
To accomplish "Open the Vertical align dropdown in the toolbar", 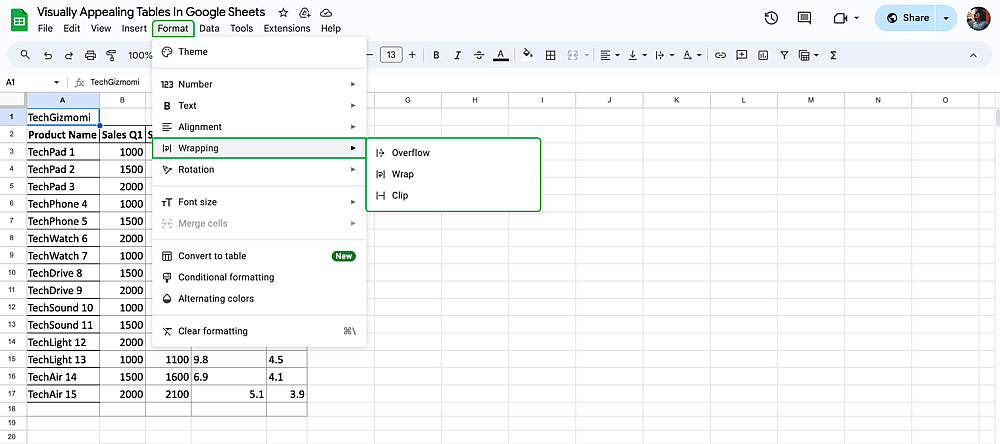I will click(638, 56).
